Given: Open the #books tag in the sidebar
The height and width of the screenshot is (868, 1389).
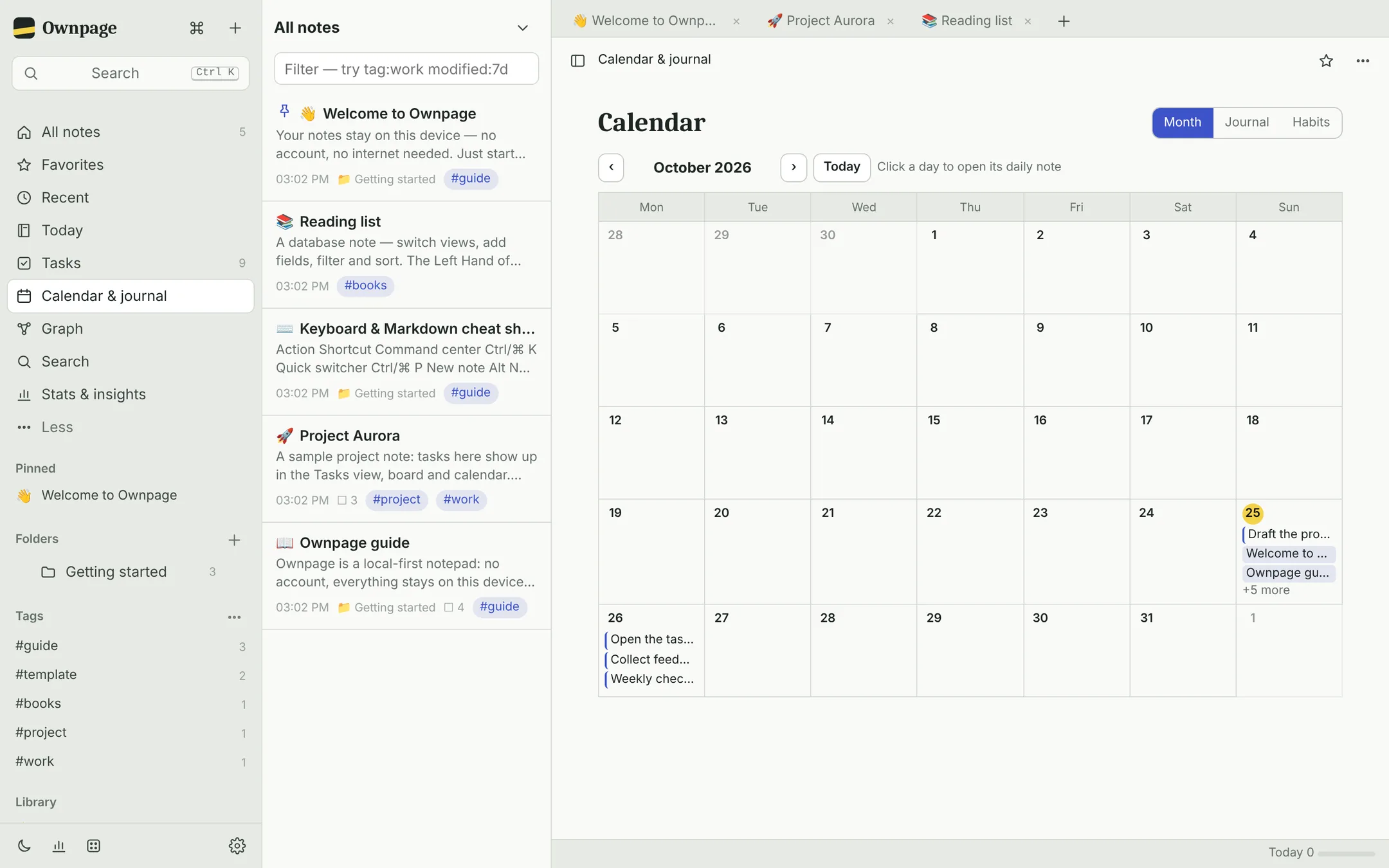Looking at the screenshot, I should [x=131, y=703].
